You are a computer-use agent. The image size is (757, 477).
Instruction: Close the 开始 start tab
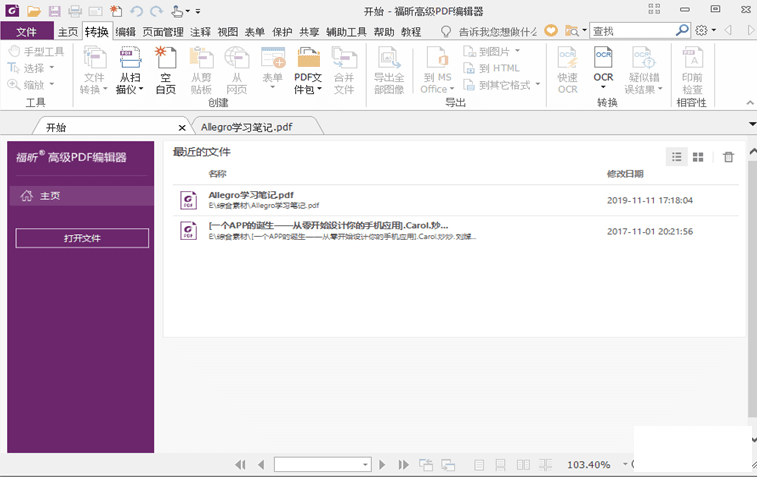click(182, 127)
